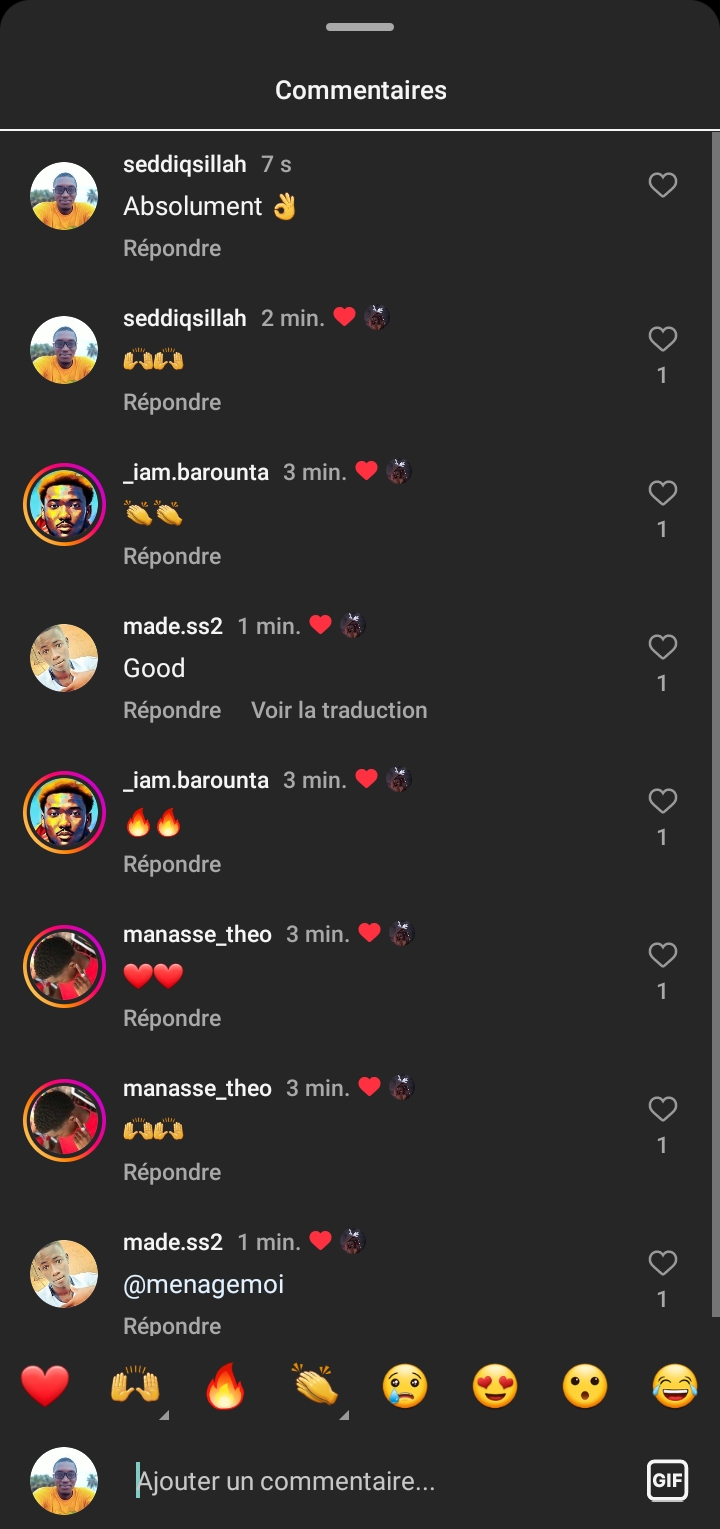Insert the crying face quick emoji
The height and width of the screenshot is (1529, 720).
point(405,1387)
